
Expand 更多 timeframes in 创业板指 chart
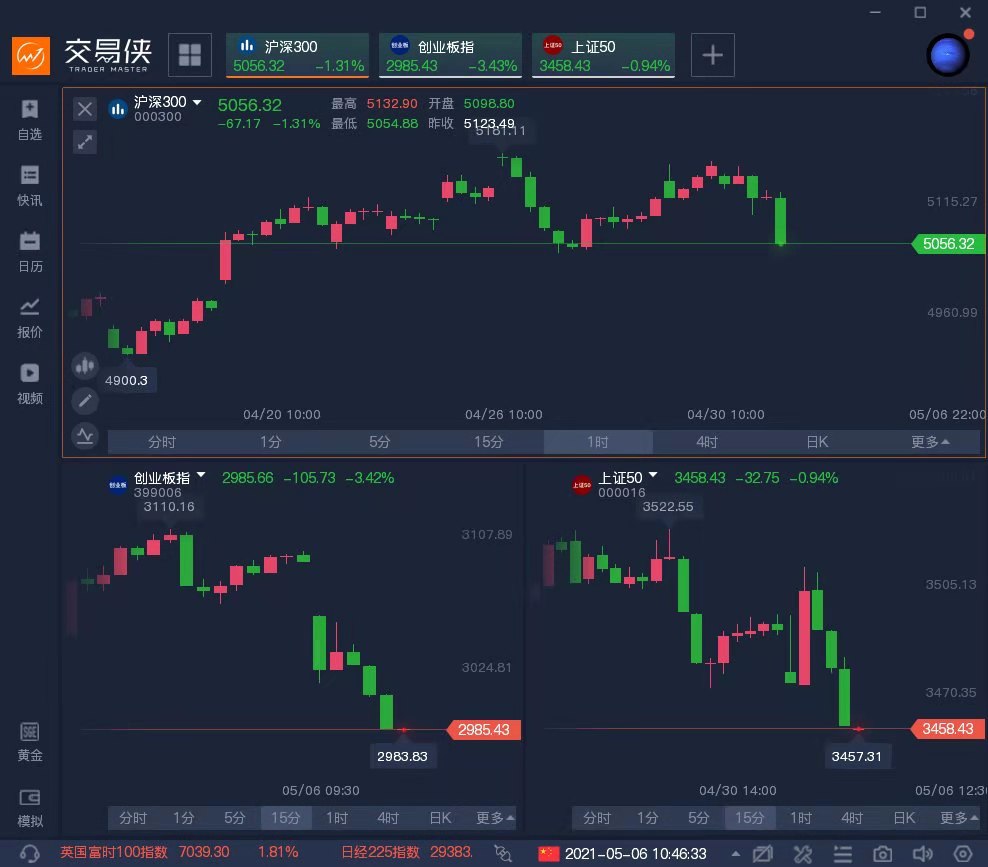(x=495, y=818)
